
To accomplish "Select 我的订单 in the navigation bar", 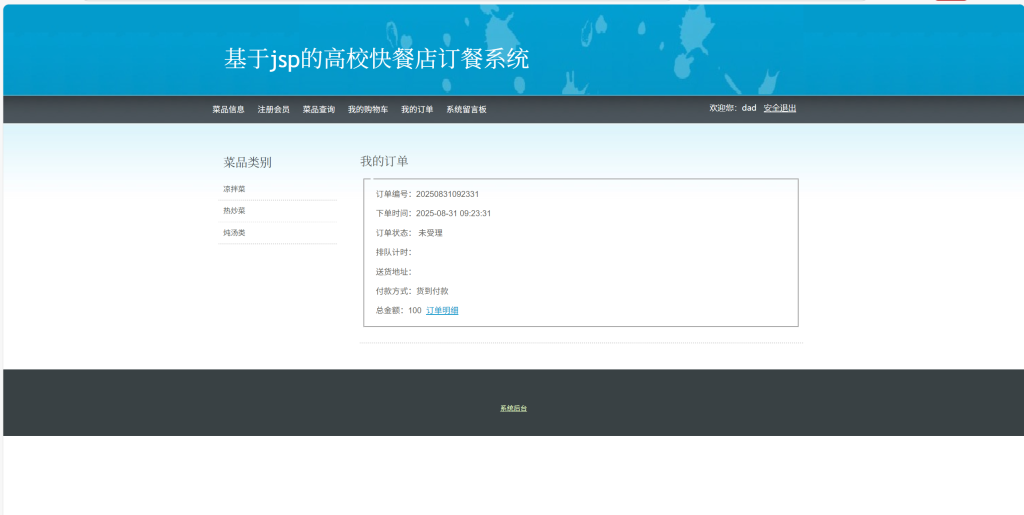I will tap(417, 110).
